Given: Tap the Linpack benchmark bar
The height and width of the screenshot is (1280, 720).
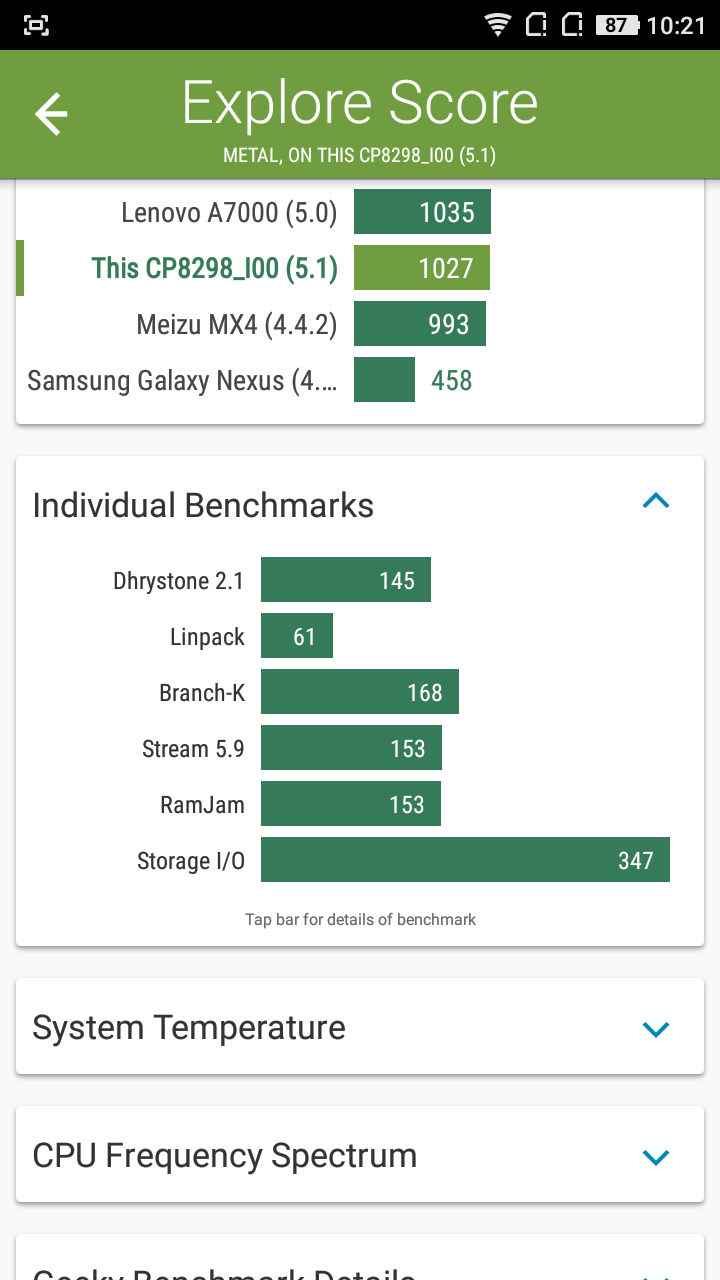Looking at the screenshot, I should pos(296,637).
